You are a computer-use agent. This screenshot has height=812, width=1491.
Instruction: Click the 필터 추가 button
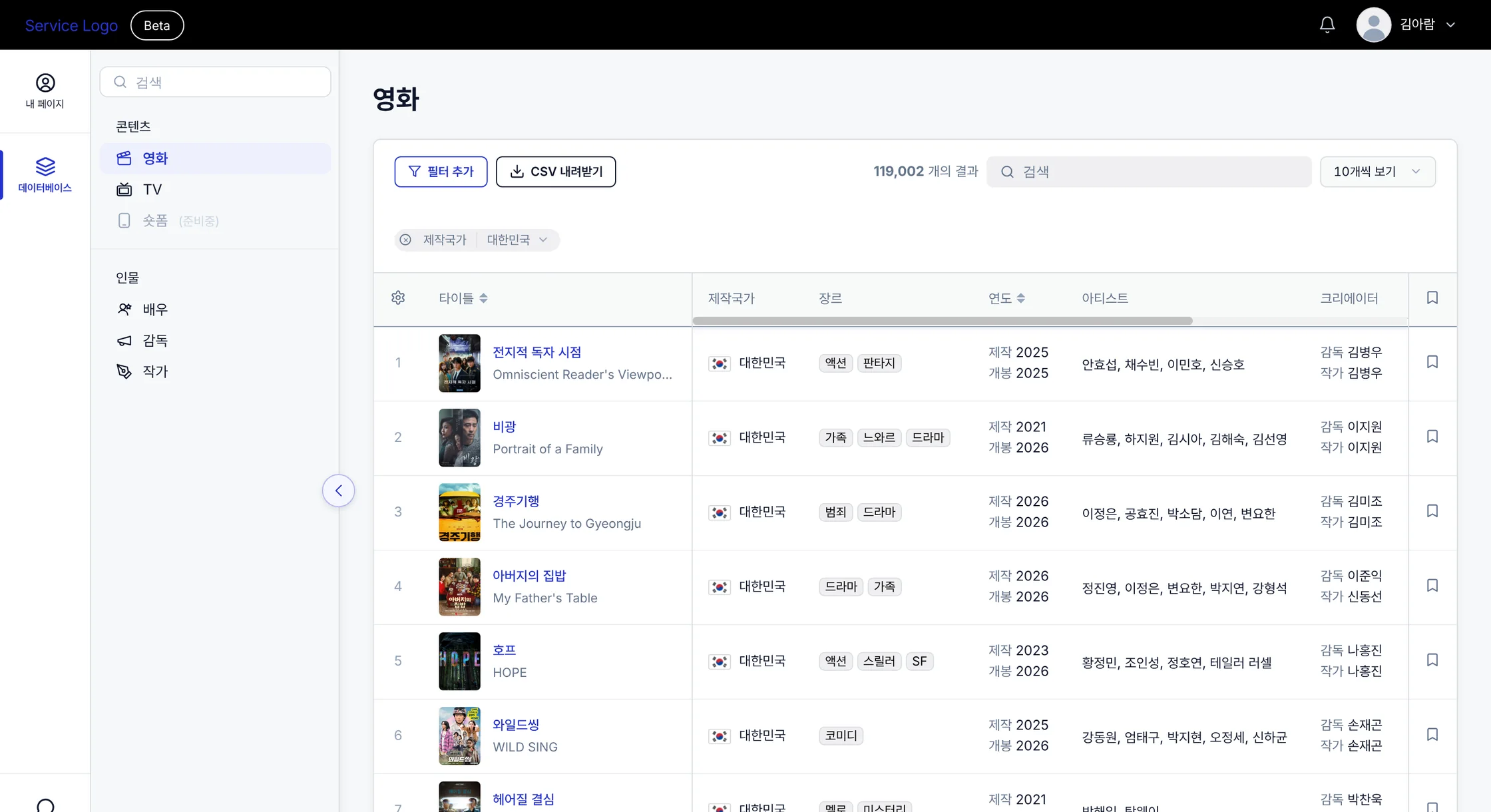pos(441,172)
